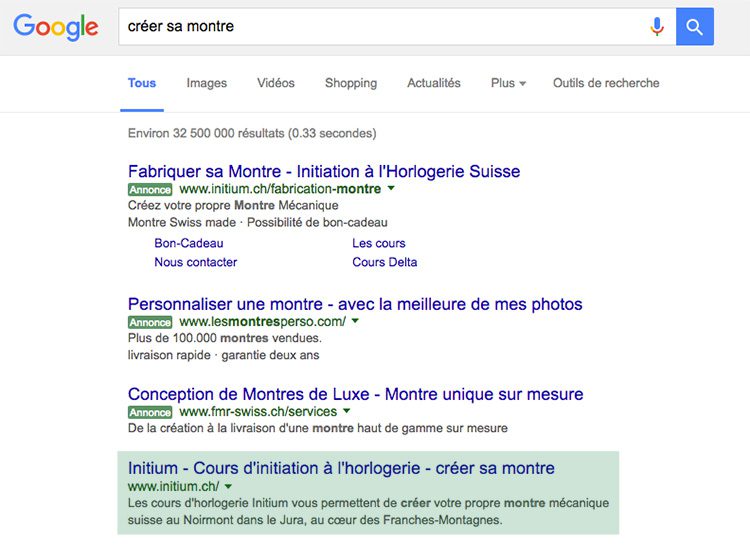Click the Annonce badge on fmr-swiss ad
The image size is (750, 545).
tap(150, 412)
